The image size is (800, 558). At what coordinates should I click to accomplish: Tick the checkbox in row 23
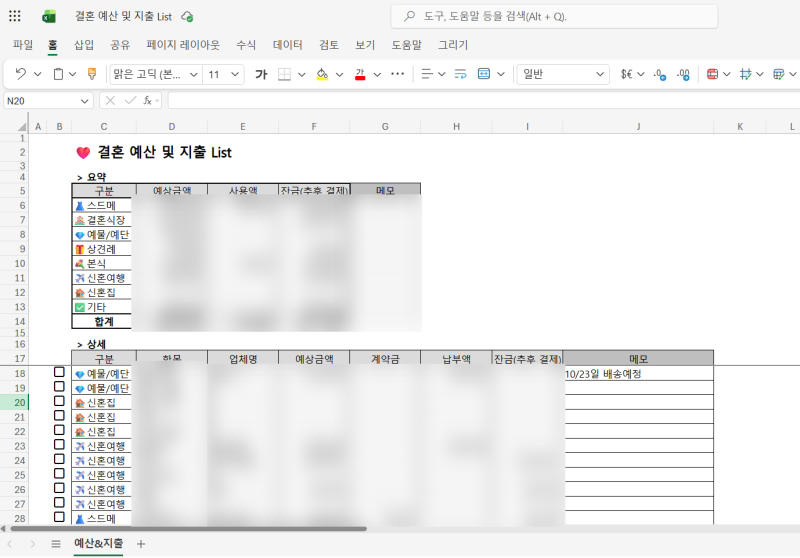coord(59,444)
